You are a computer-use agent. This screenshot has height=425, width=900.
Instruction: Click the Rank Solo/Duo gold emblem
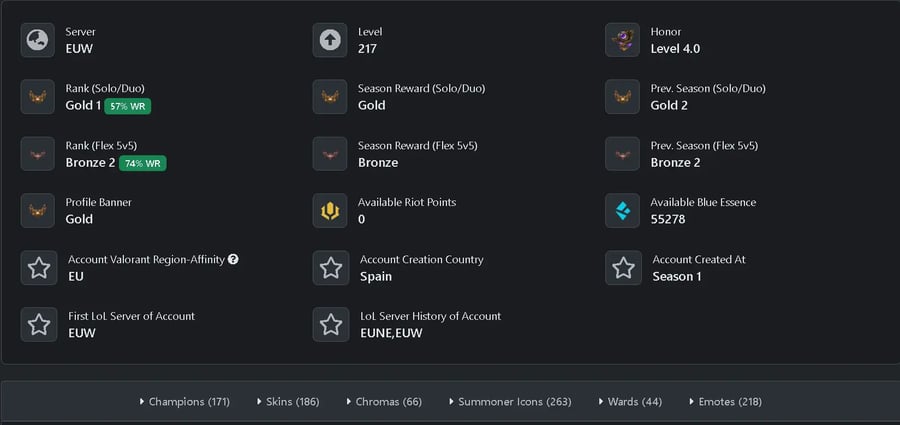pyautogui.click(x=38, y=97)
